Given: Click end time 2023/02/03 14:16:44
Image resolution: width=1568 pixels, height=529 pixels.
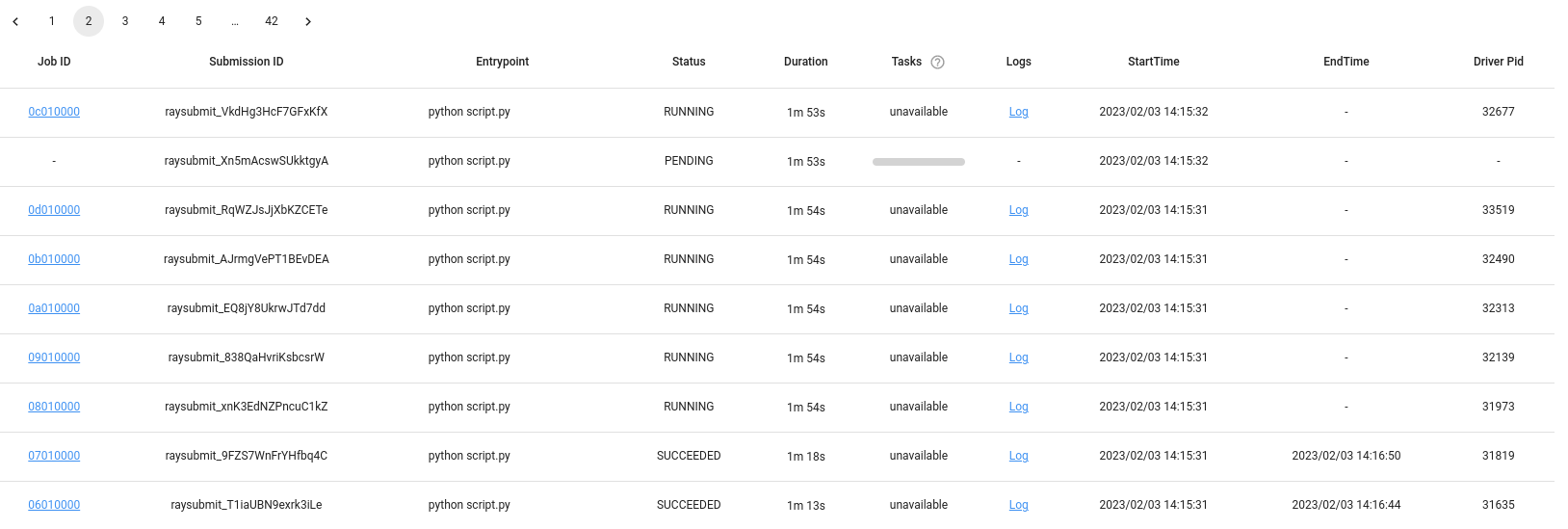Looking at the screenshot, I should tap(1346, 505).
